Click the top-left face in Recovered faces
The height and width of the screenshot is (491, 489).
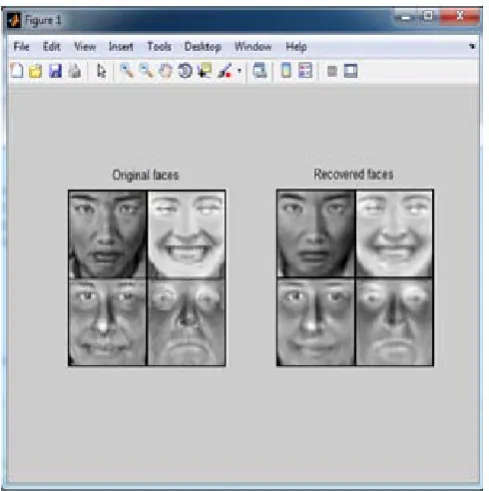pos(316,234)
